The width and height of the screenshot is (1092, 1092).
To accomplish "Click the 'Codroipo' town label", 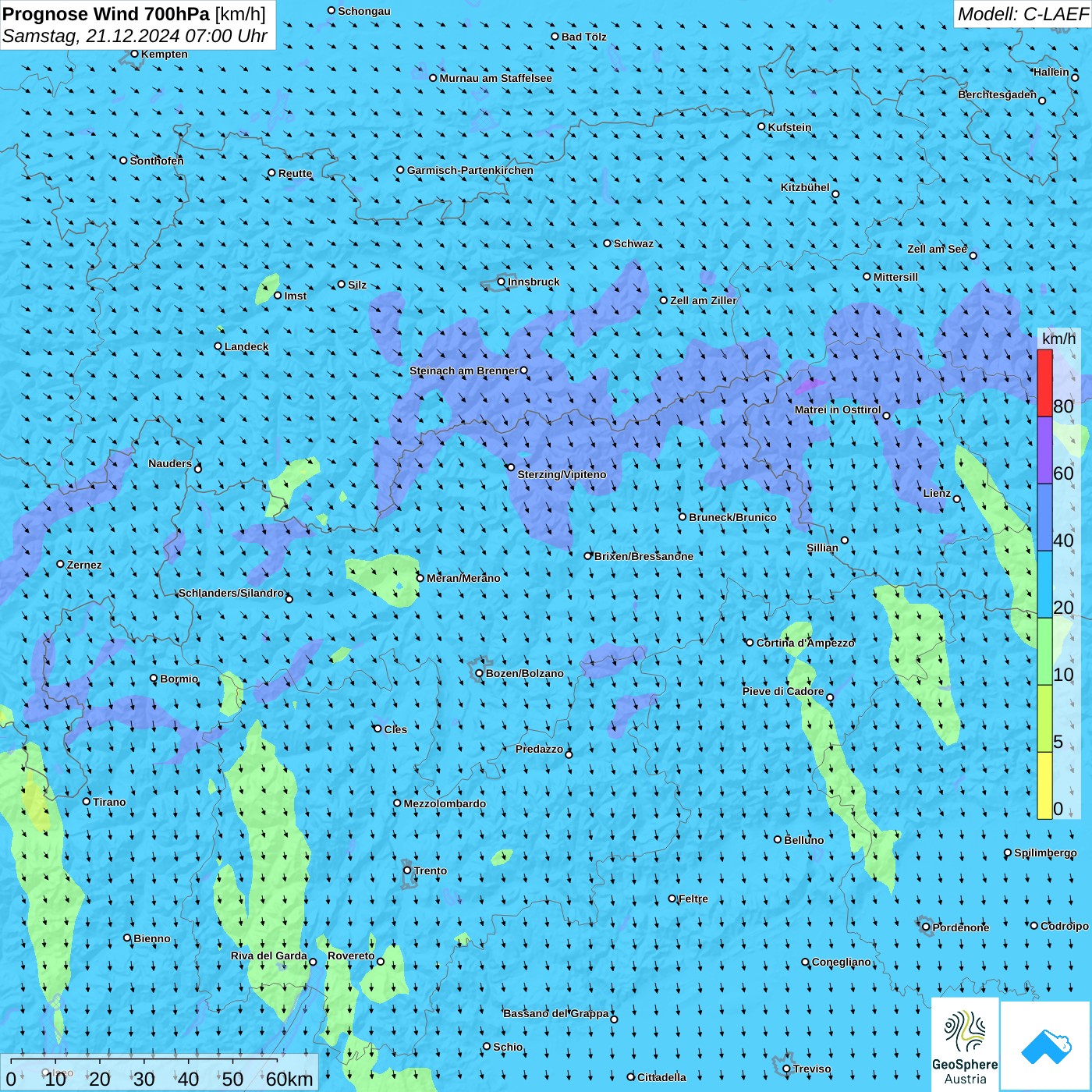I will [1065, 926].
